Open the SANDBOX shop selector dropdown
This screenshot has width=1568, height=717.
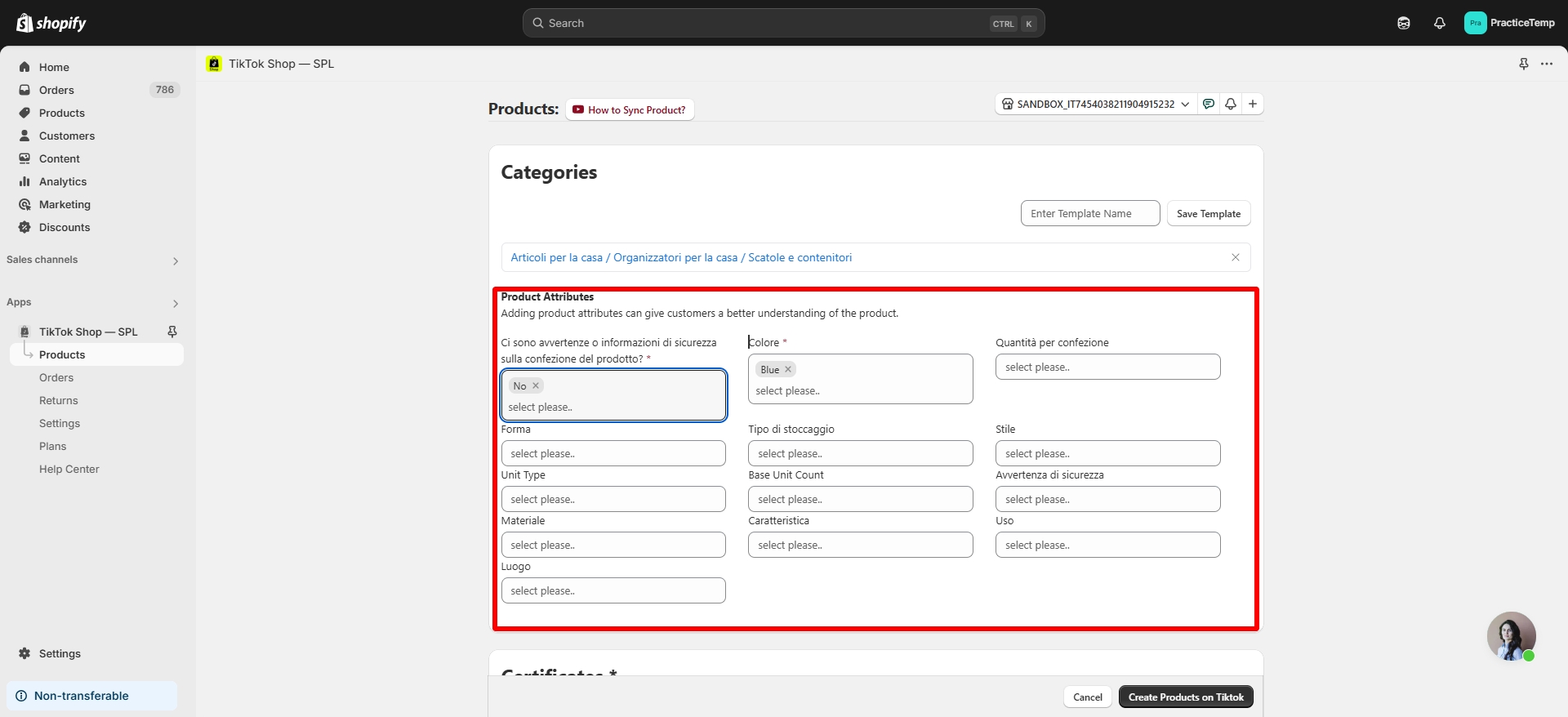point(1095,104)
